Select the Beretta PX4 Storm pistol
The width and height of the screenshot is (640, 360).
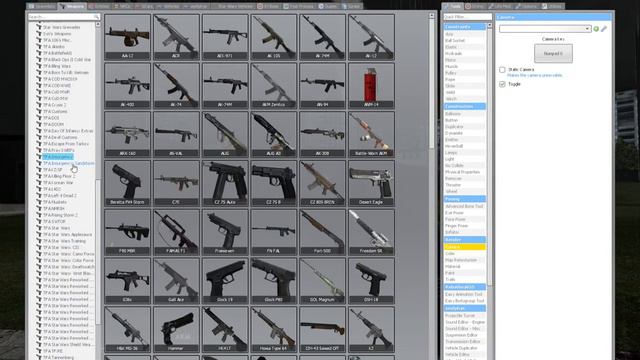pyautogui.click(x=127, y=183)
